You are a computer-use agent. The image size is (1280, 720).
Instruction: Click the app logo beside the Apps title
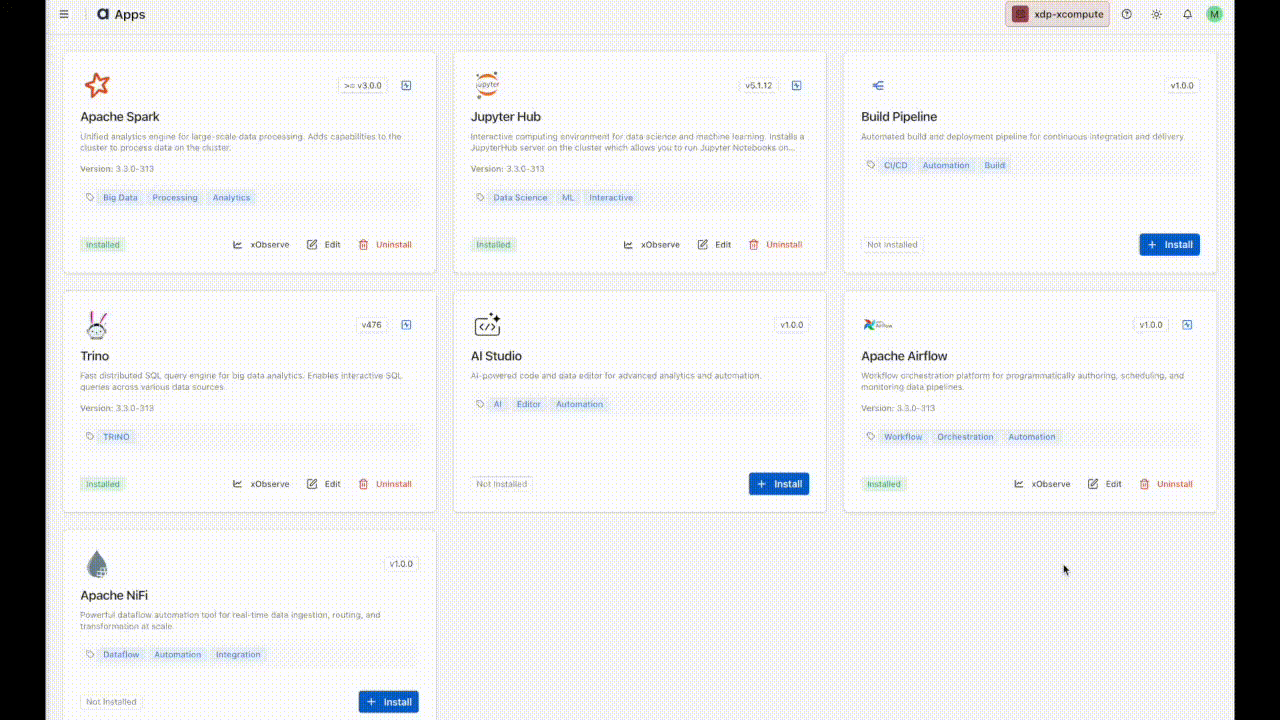click(103, 14)
